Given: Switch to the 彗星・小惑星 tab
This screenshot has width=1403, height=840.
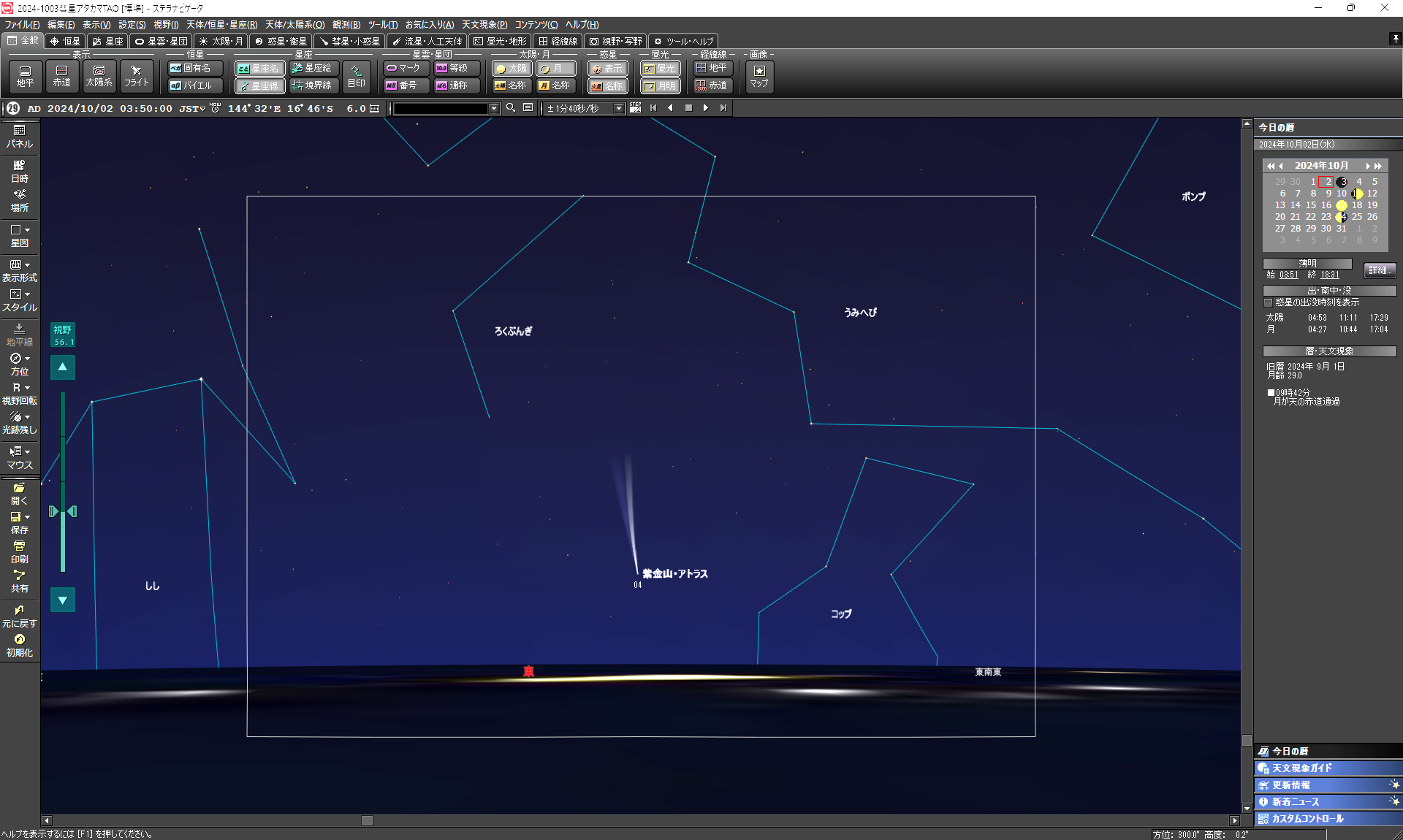Looking at the screenshot, I should [x=349, y=42].
